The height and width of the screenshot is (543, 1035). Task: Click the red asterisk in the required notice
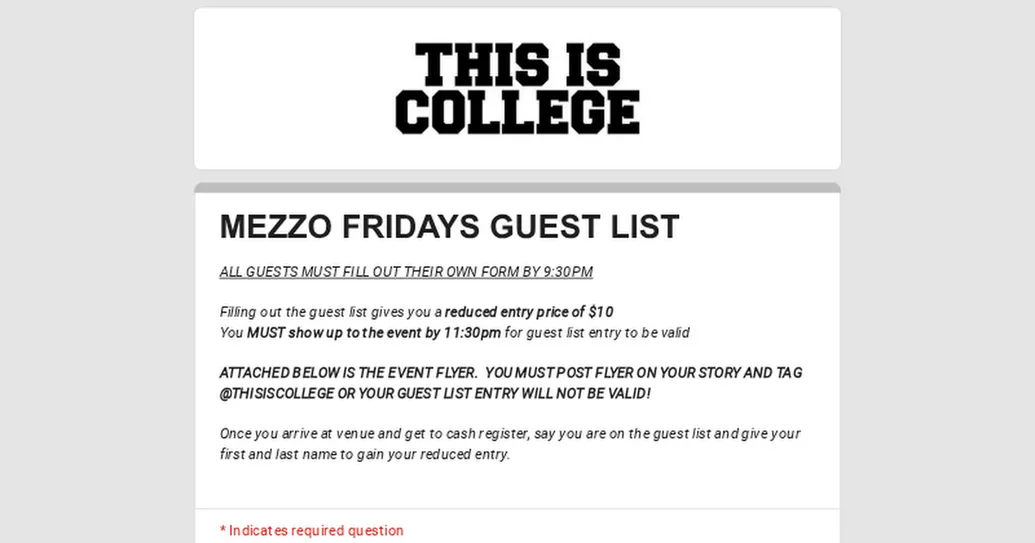(x=223, y=530)
